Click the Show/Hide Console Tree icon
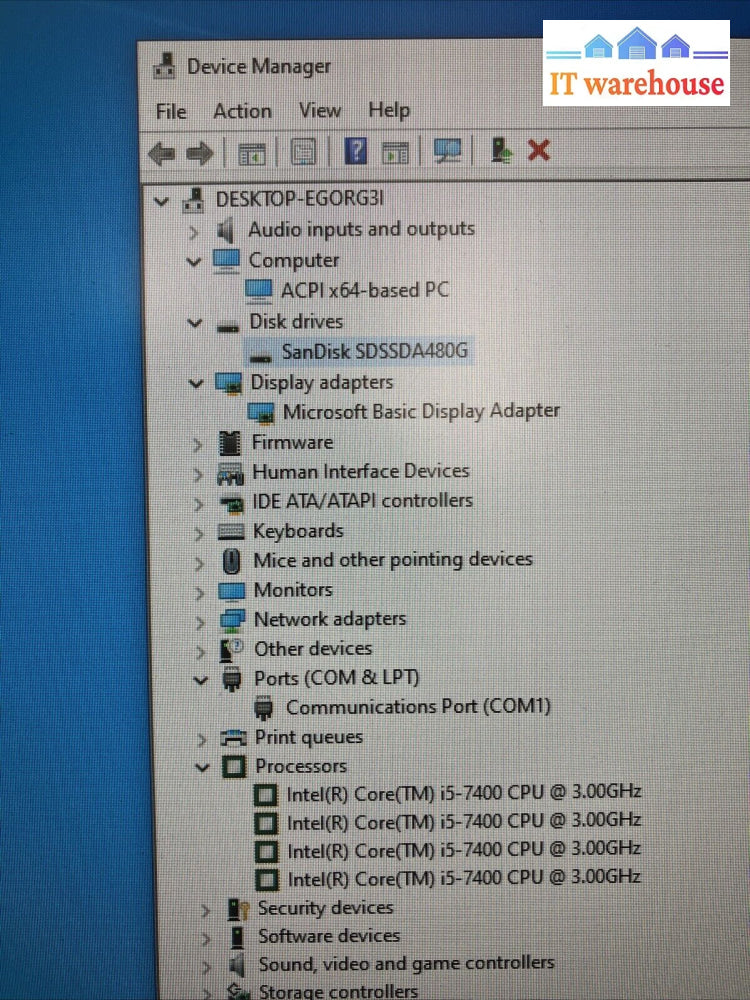Screen dimensions: 750x1000 pos(252,152)
